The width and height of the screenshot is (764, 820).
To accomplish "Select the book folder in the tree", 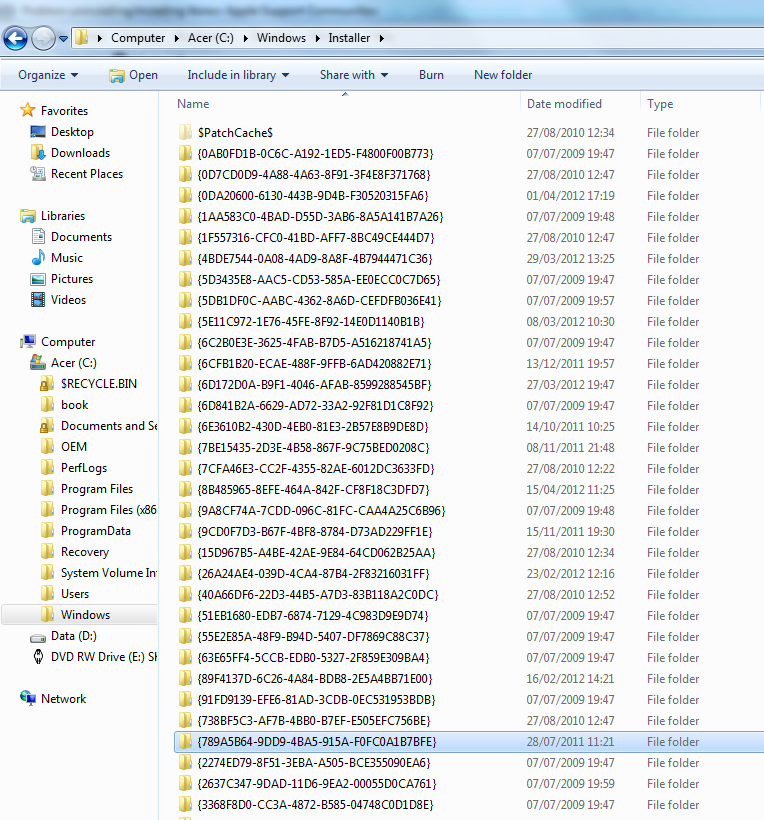I will click(x=74, y=405).
